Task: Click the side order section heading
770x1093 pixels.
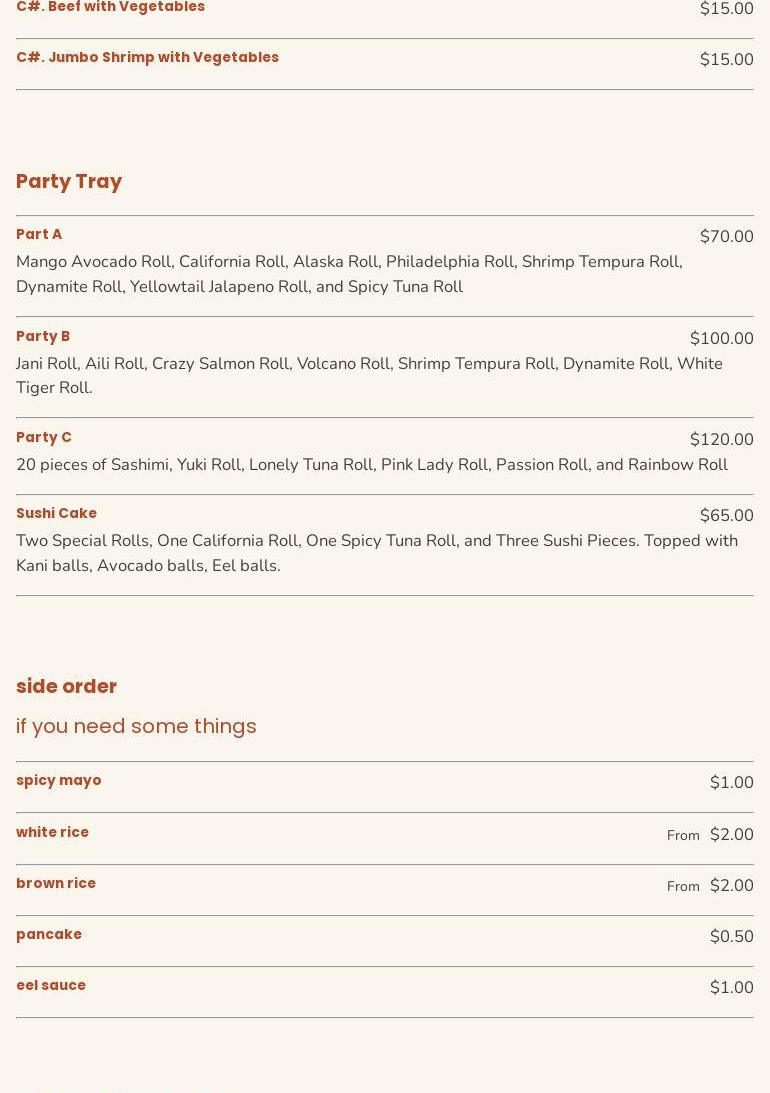Action: (66, 686)
